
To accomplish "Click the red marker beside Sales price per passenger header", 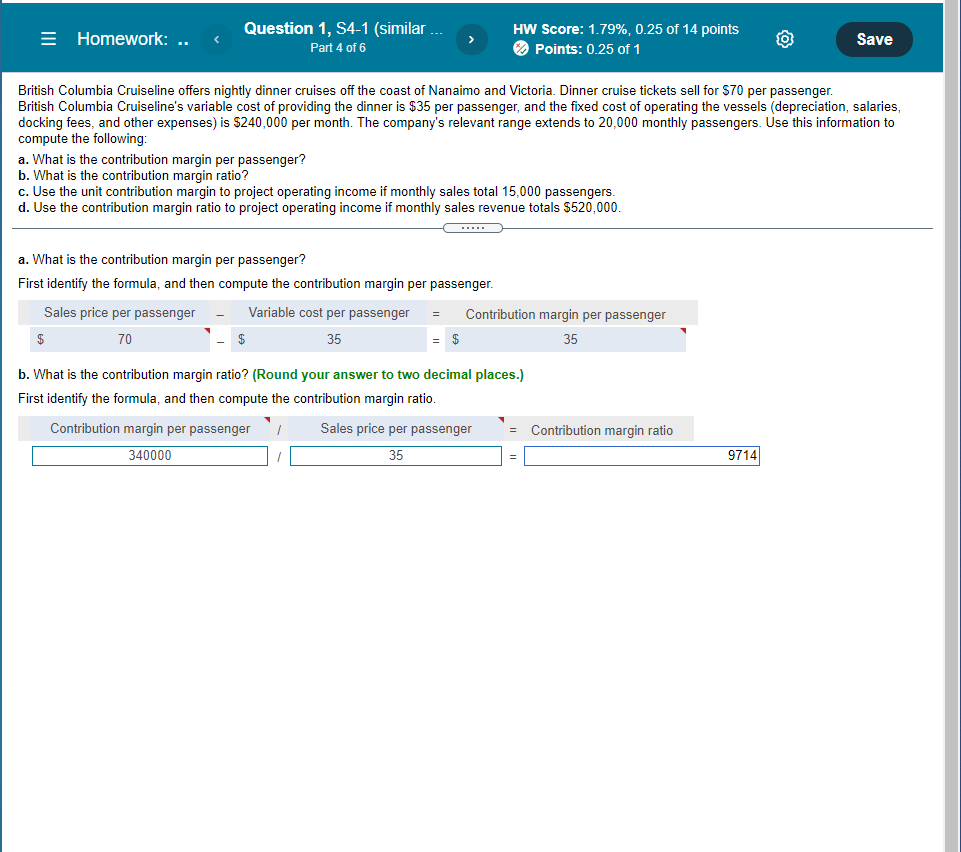I will tap(500, 420).
